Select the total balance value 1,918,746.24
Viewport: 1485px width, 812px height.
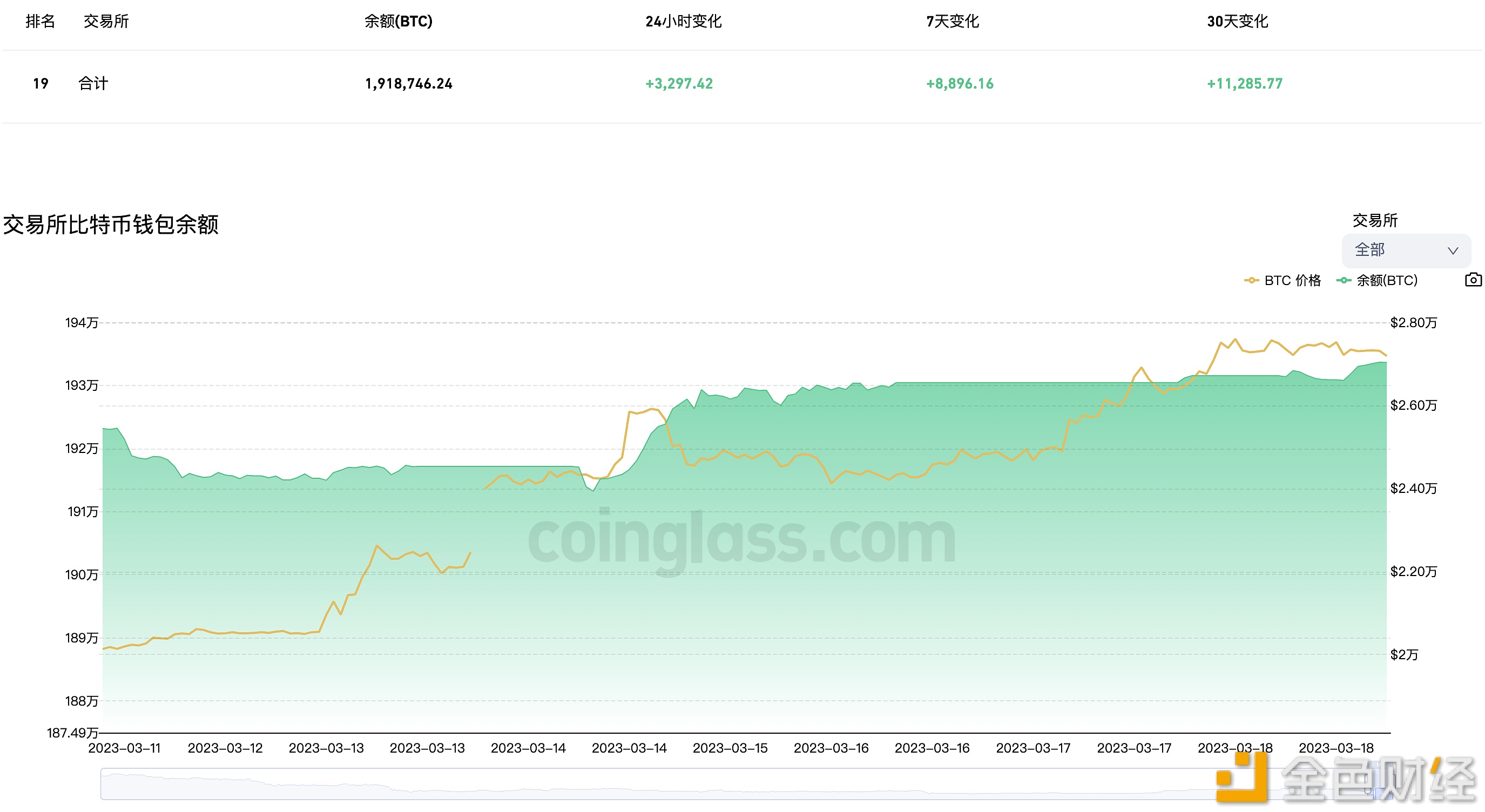pos(409,84)
